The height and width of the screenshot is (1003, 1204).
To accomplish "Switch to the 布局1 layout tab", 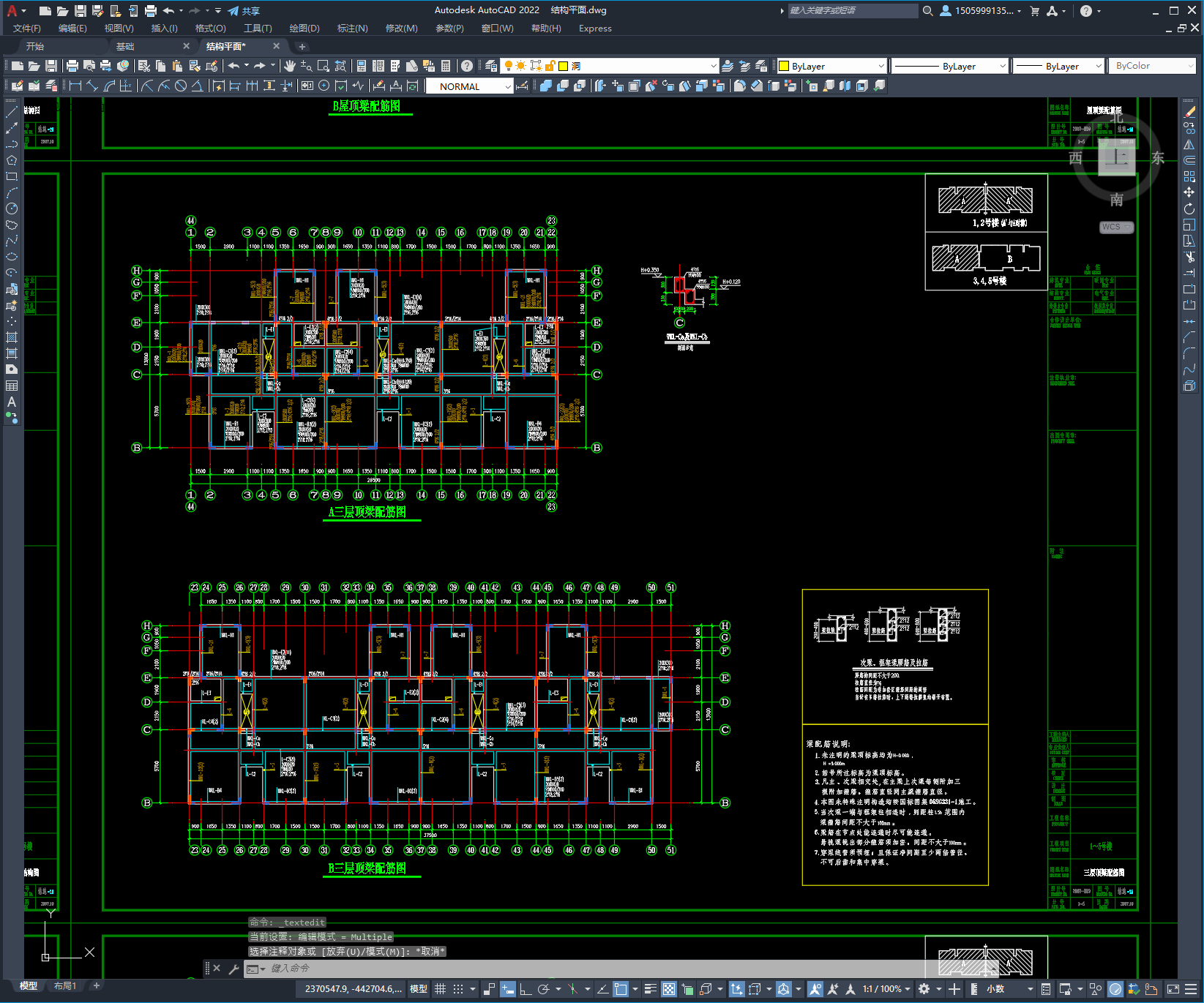I will [65, 986].
